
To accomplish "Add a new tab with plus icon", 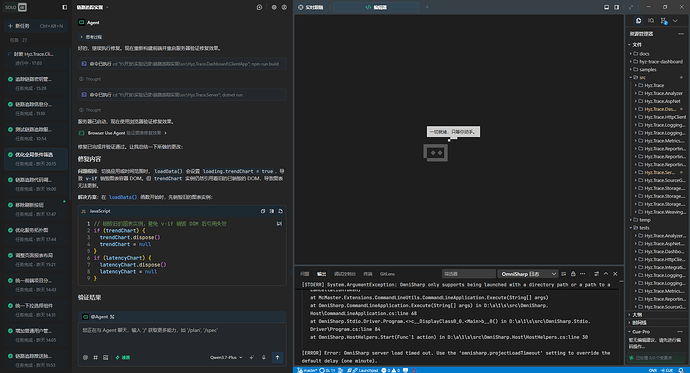I will click(x=427, y=7).
